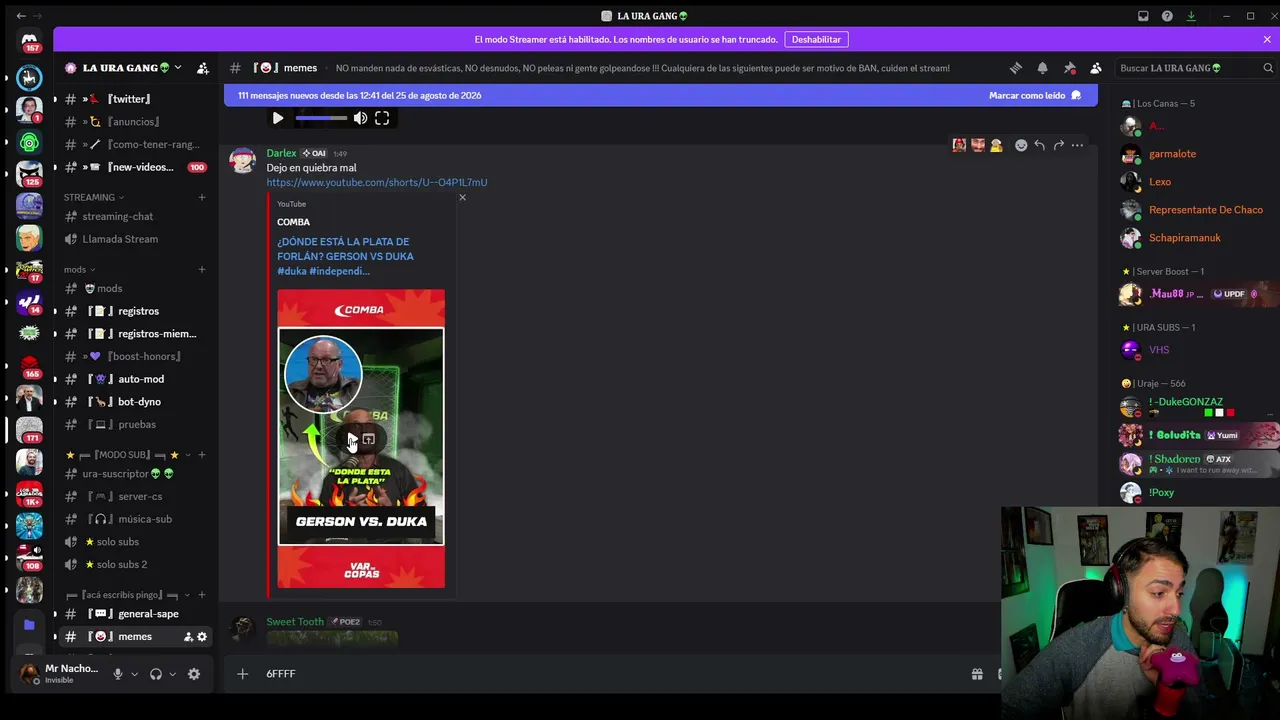The height and width of the screenshot is (720, 1280).
Task: Remove the YouTube embed with X
Action: click(462, 197)
